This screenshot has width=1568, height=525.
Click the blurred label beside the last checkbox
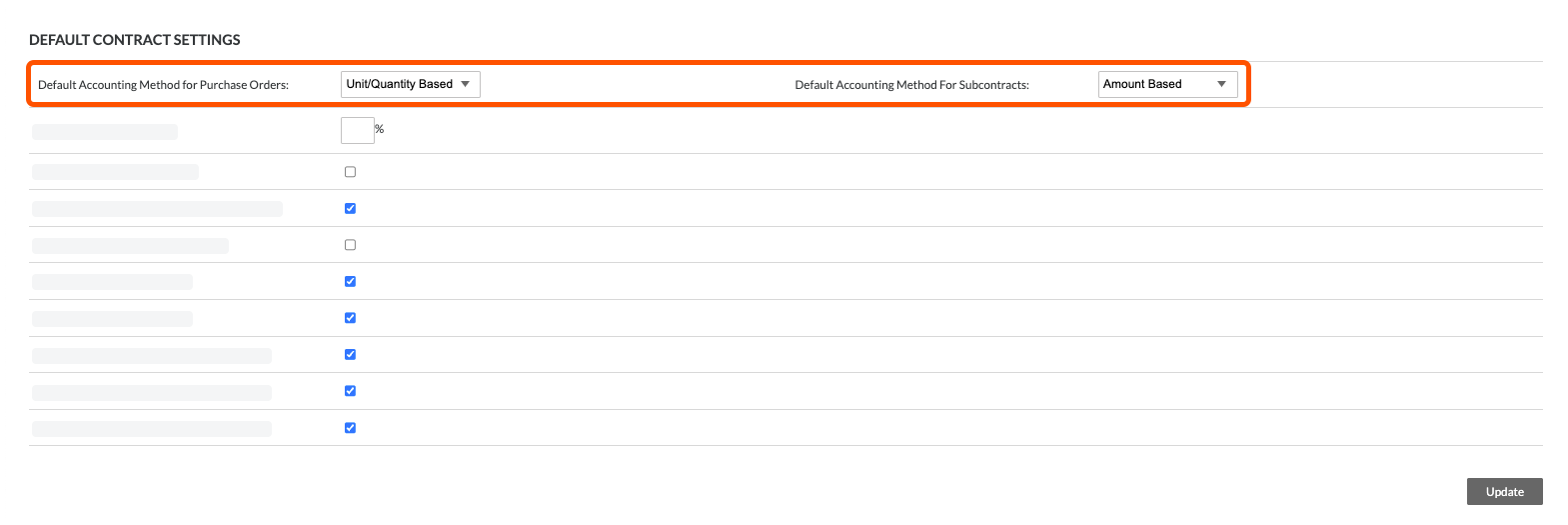[152, 429]
